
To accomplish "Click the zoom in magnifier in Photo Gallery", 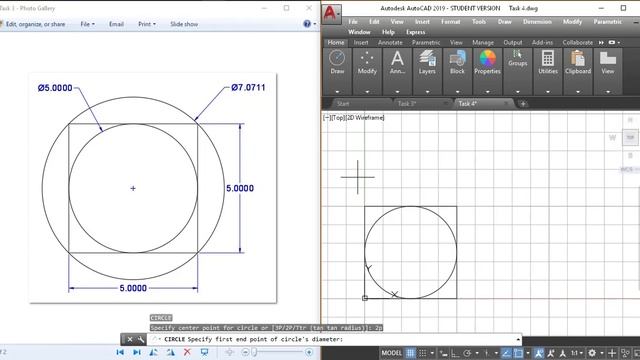I will click(309, 352).
